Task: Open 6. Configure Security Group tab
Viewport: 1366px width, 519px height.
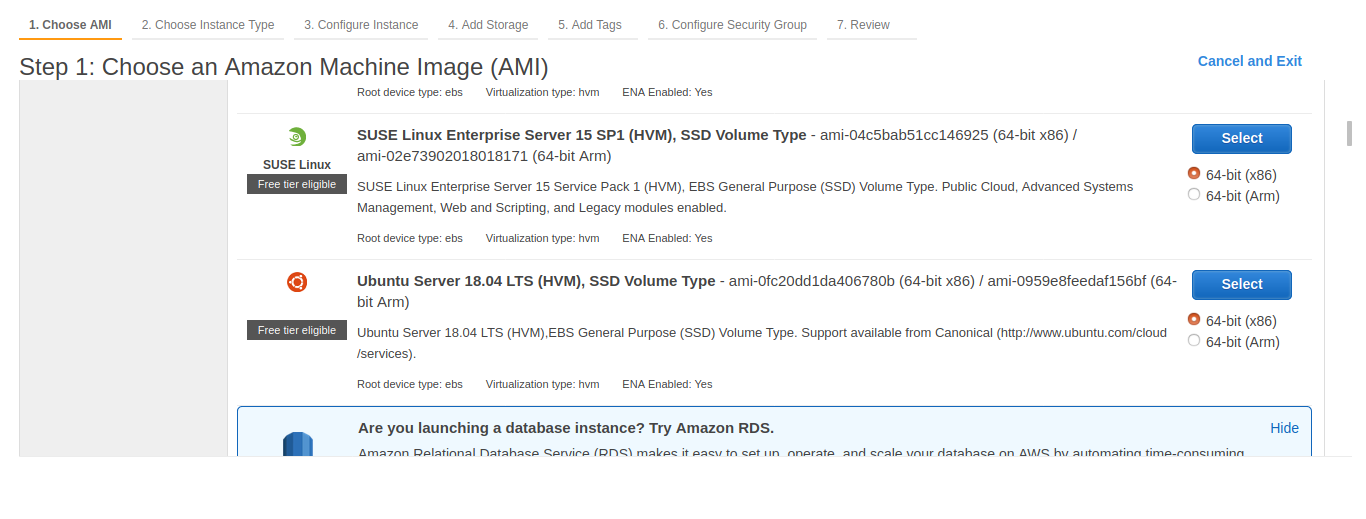Action: [x=732, y=25]
